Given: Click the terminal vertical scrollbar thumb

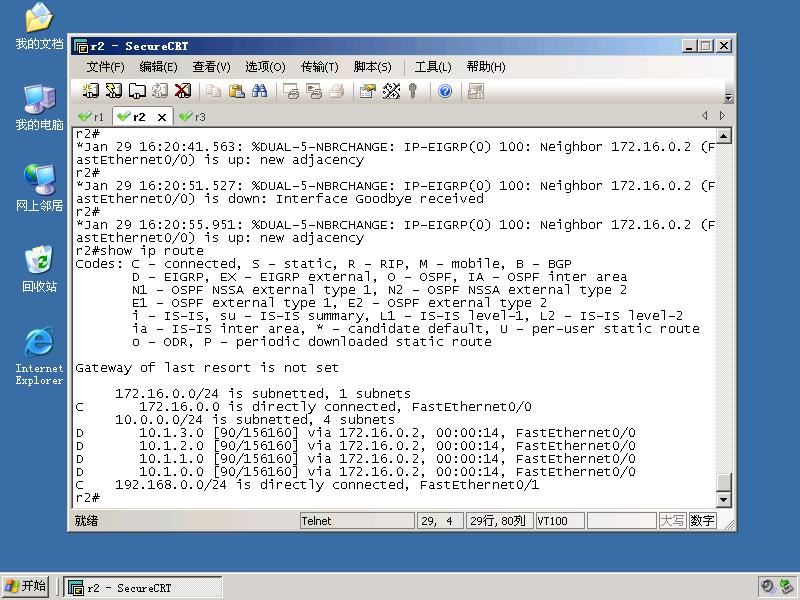Looking at the screenshot, I should tap(723, 482).
